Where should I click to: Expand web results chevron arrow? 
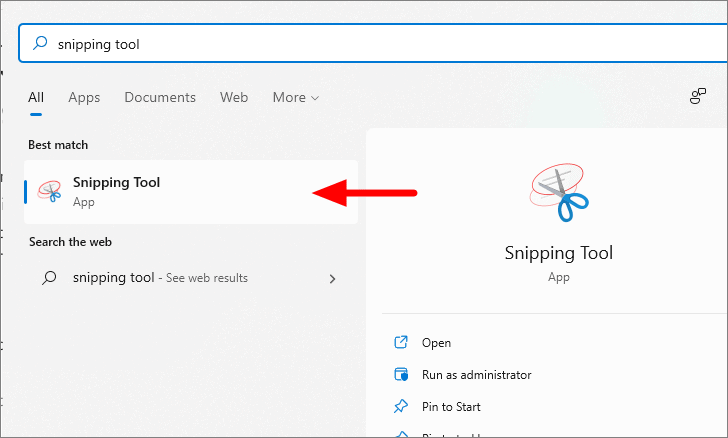coord(332,279)
